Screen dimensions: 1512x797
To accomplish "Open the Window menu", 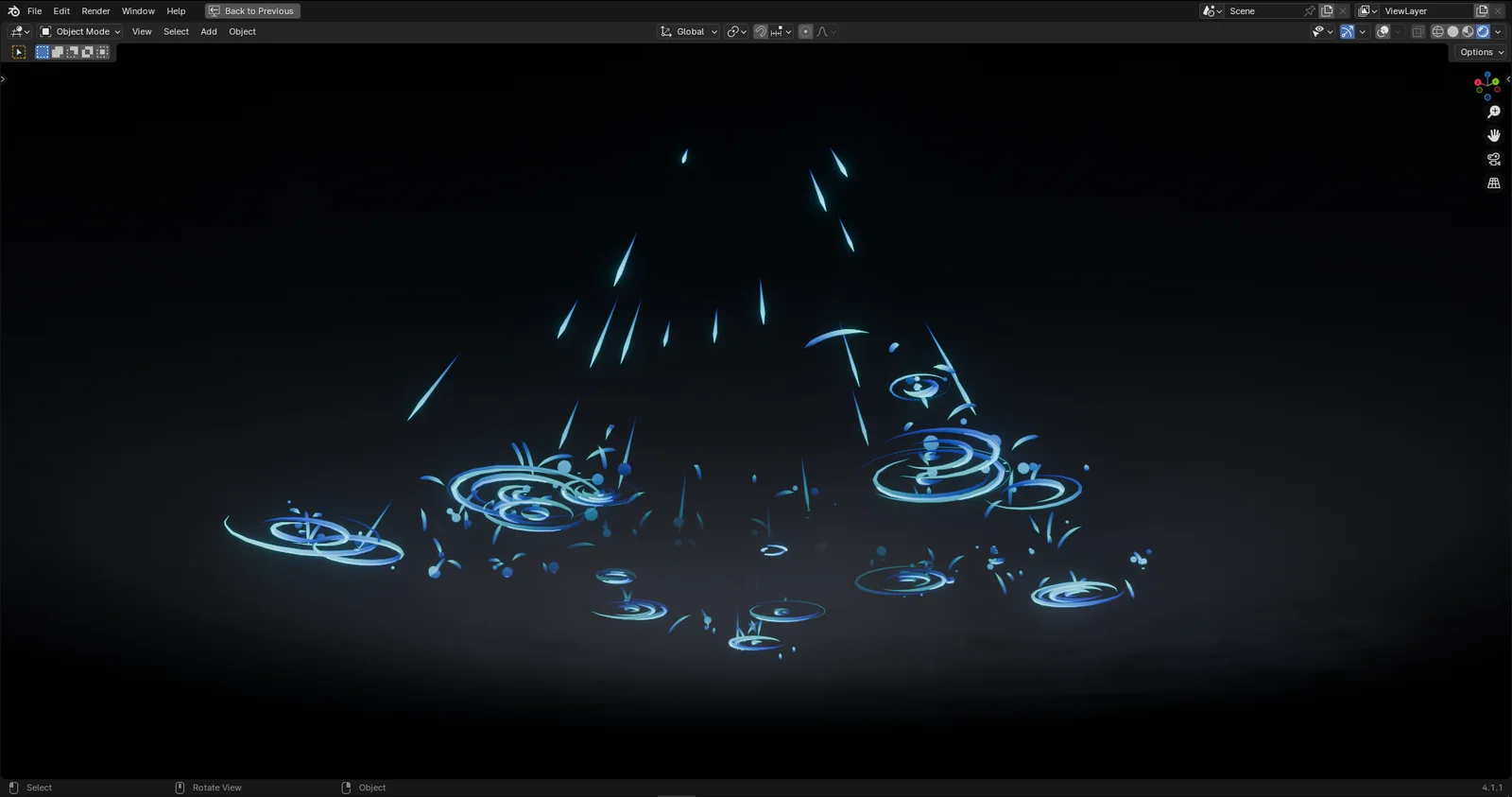I will pos(138,11).
